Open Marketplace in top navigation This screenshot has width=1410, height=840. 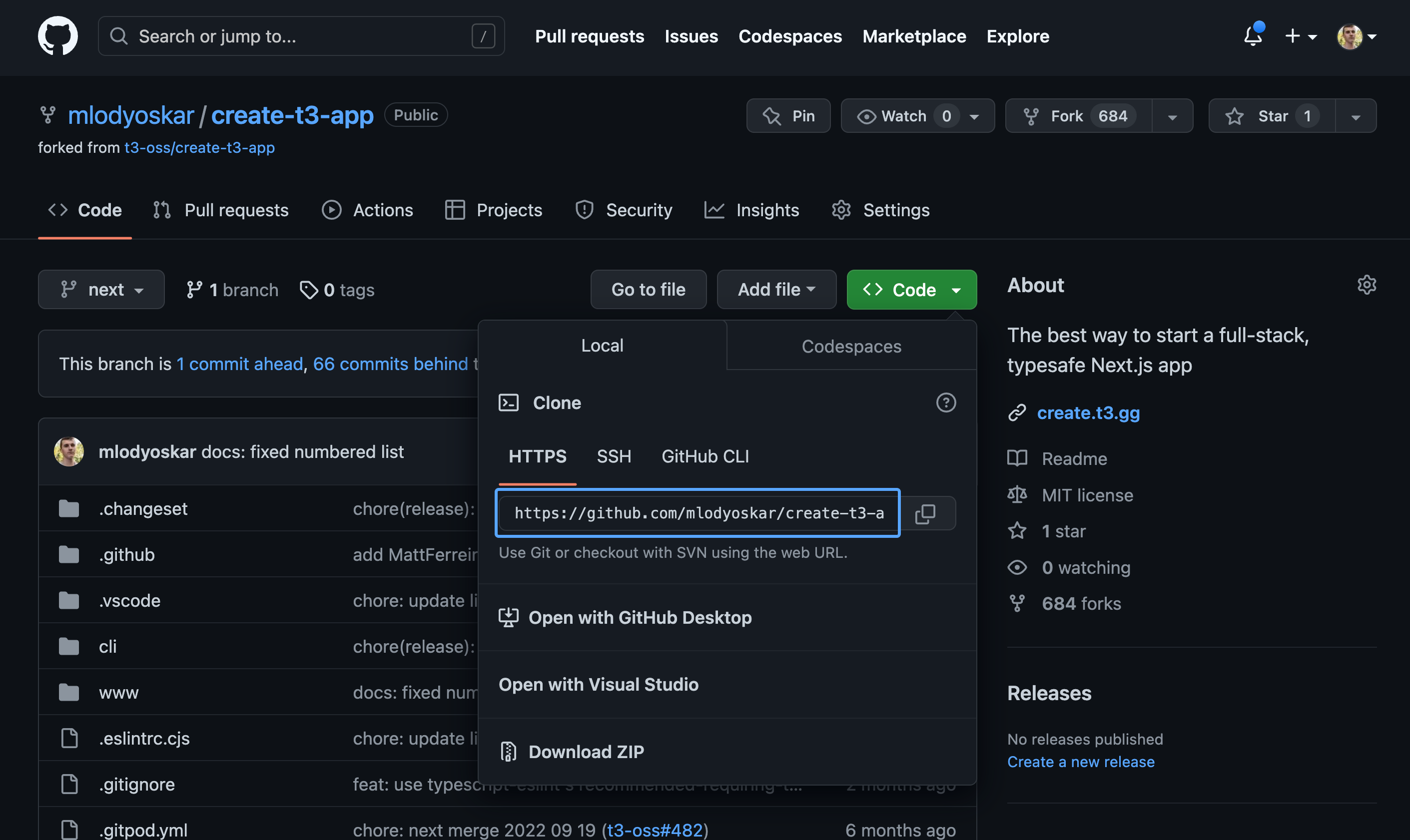(x=914, y=36)
